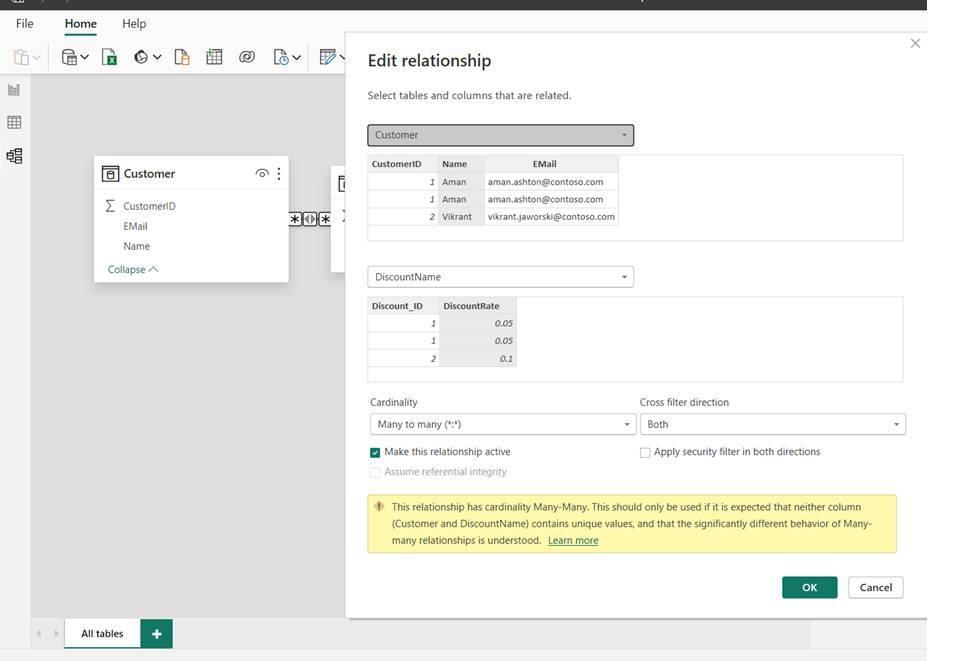Viewport: 960px width, 661px height.
Task: Open the DiscountName table dropdown
Action: tap(501, 277)
